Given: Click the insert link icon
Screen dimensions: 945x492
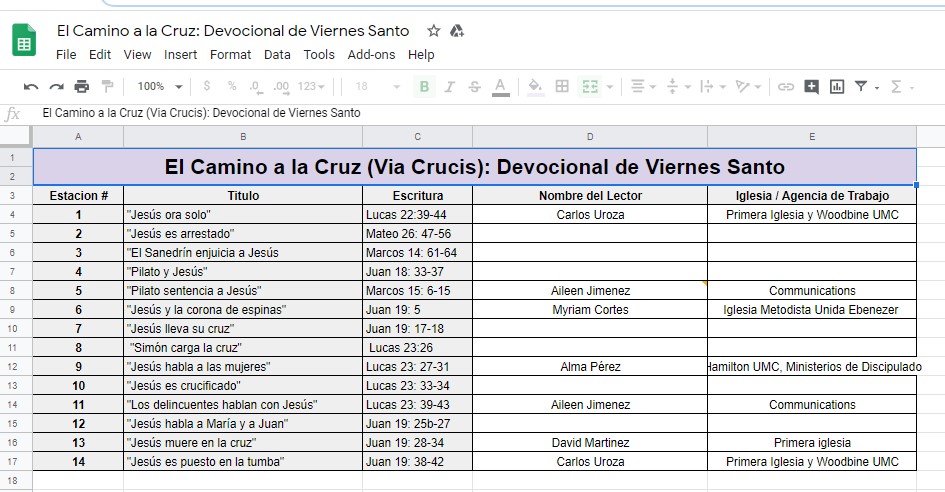Looking at the screenshot, I should coord(786,87).
